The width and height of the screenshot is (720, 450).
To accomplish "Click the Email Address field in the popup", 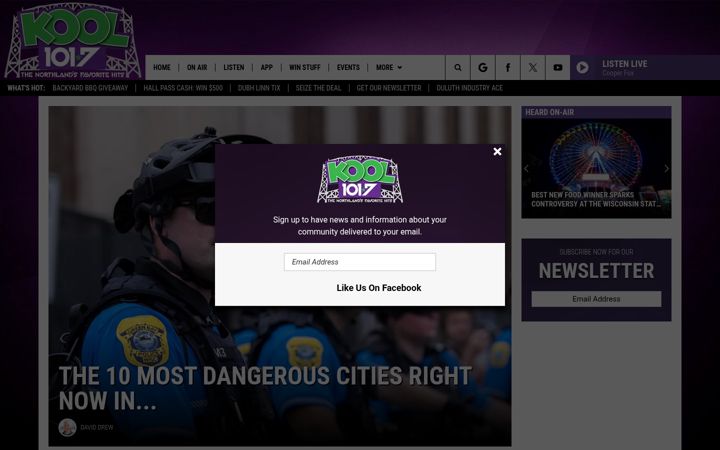I will click(360, 262).
